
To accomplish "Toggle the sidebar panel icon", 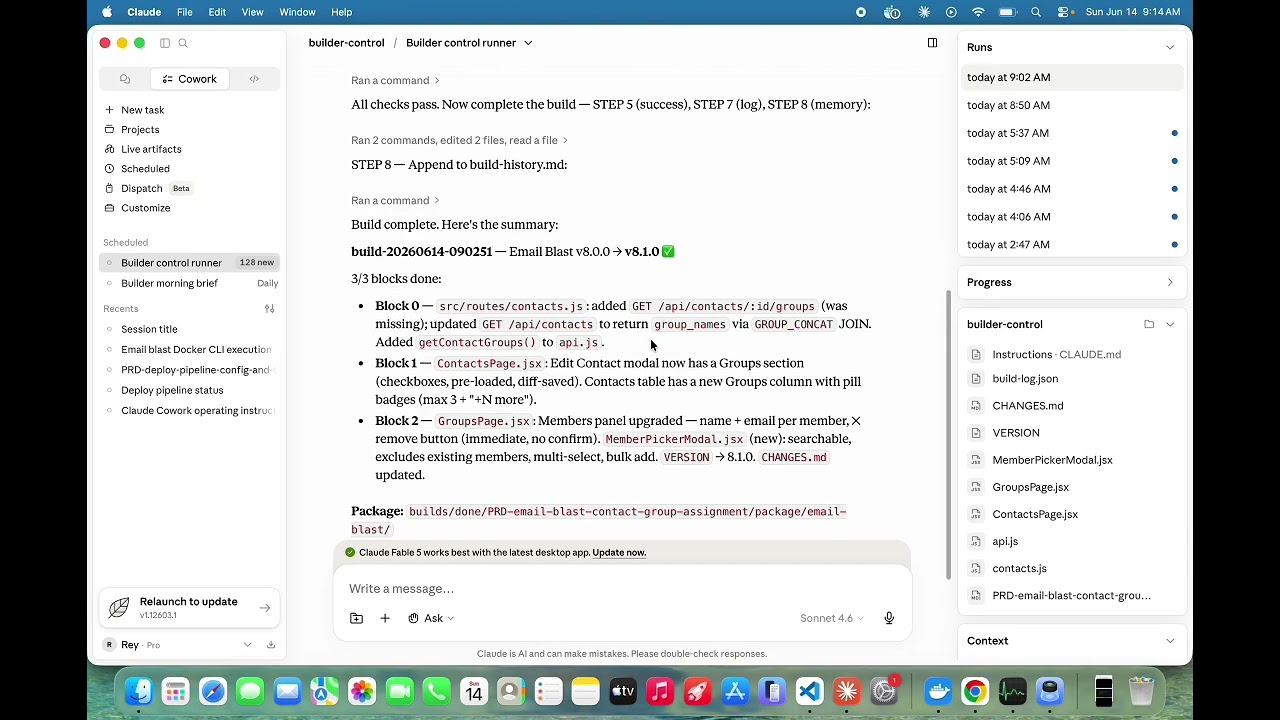I will click(x=165, y=43).
